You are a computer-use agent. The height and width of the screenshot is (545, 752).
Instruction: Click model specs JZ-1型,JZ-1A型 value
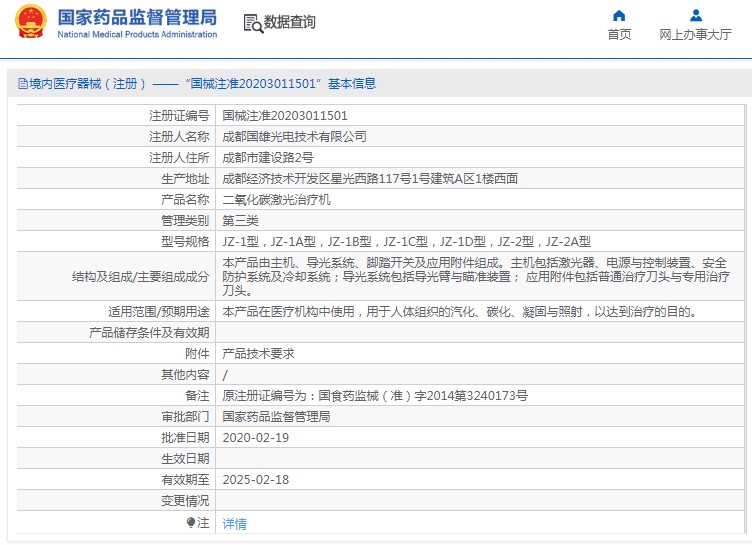tap(407, 242)
